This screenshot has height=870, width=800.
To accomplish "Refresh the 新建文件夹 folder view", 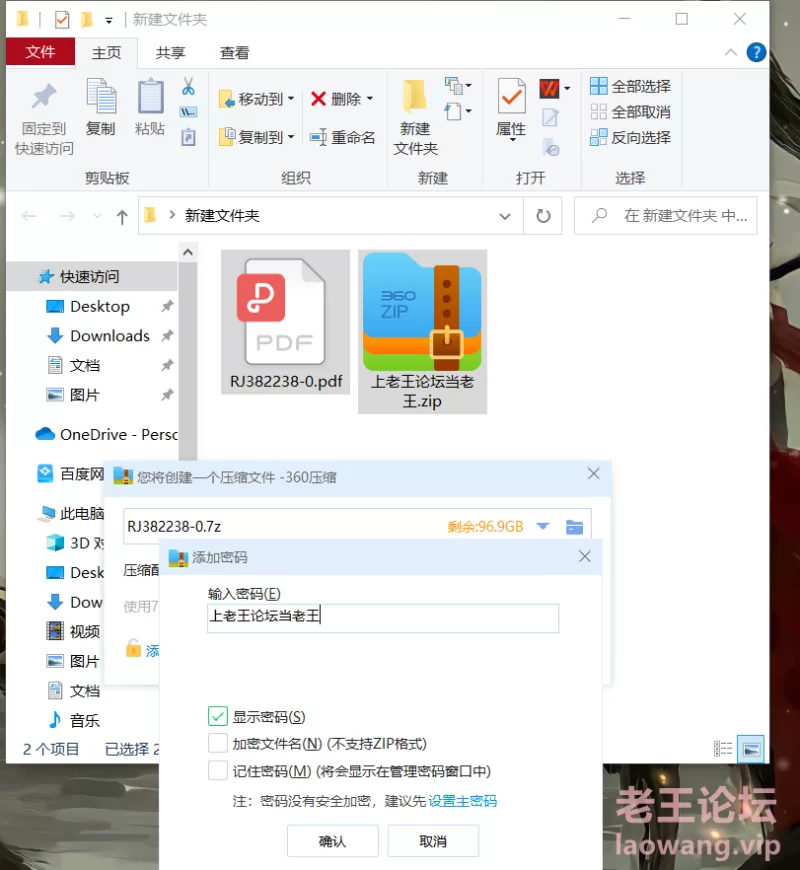I will click(543, 216).
